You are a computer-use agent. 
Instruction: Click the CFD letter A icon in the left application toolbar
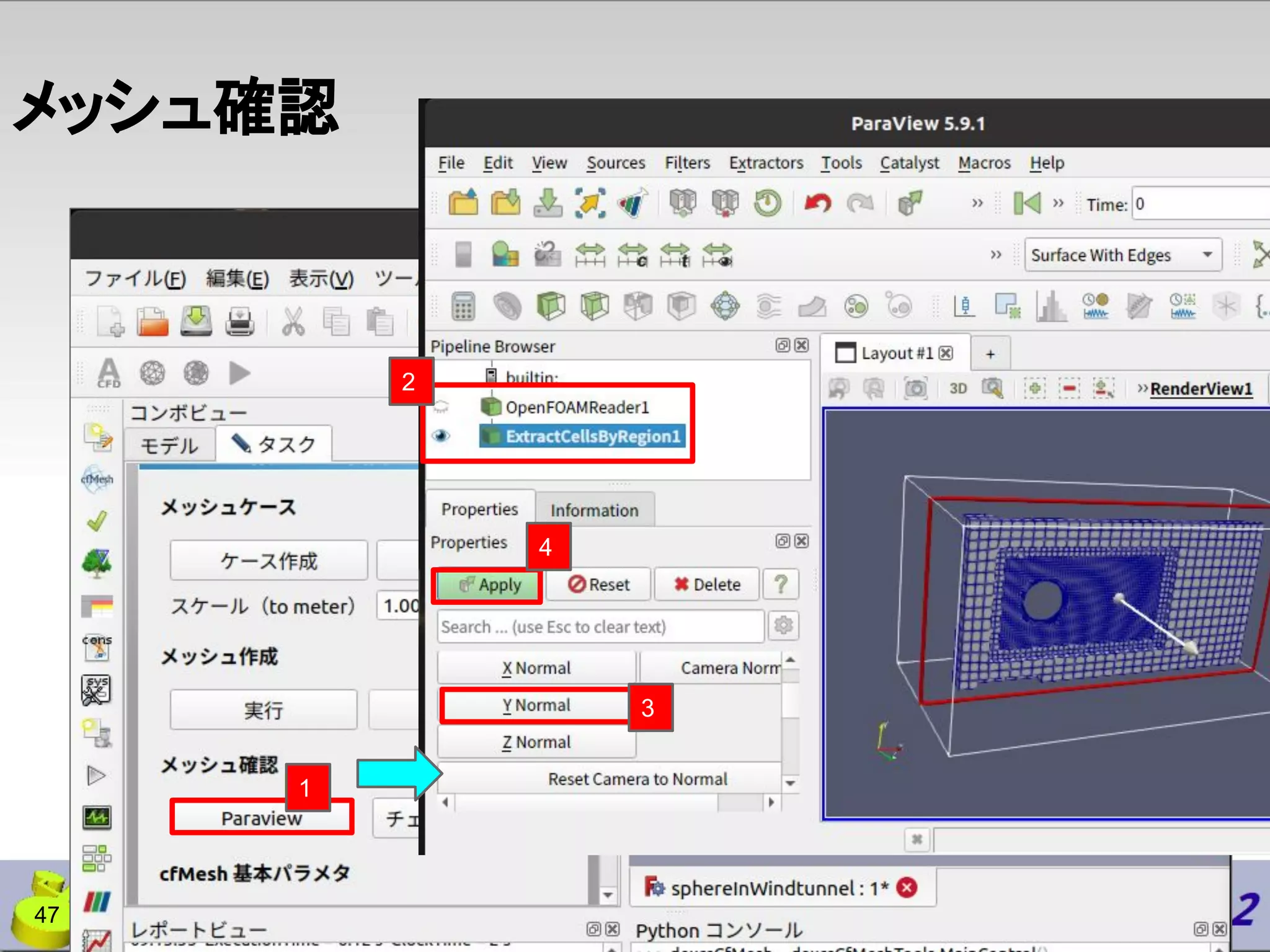pos(109,372)
